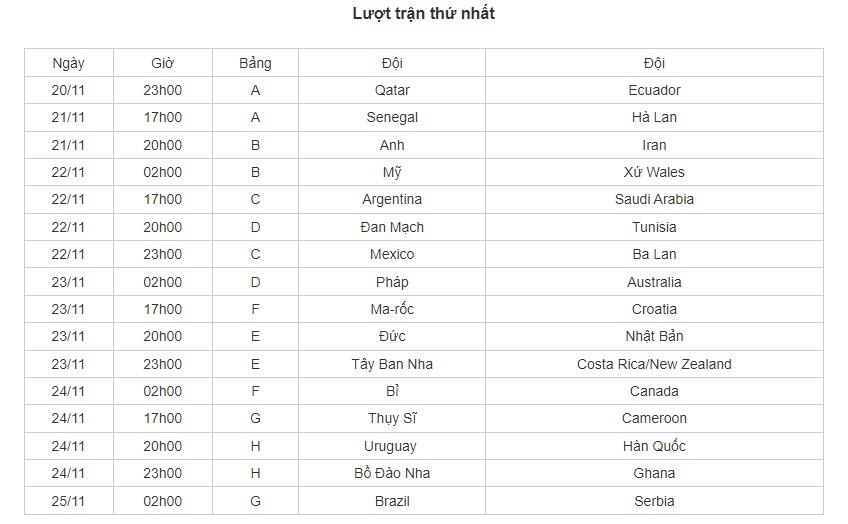The image size is (848, 524).
Task: Click the Qatar team cell
Action: pos(392,90)
